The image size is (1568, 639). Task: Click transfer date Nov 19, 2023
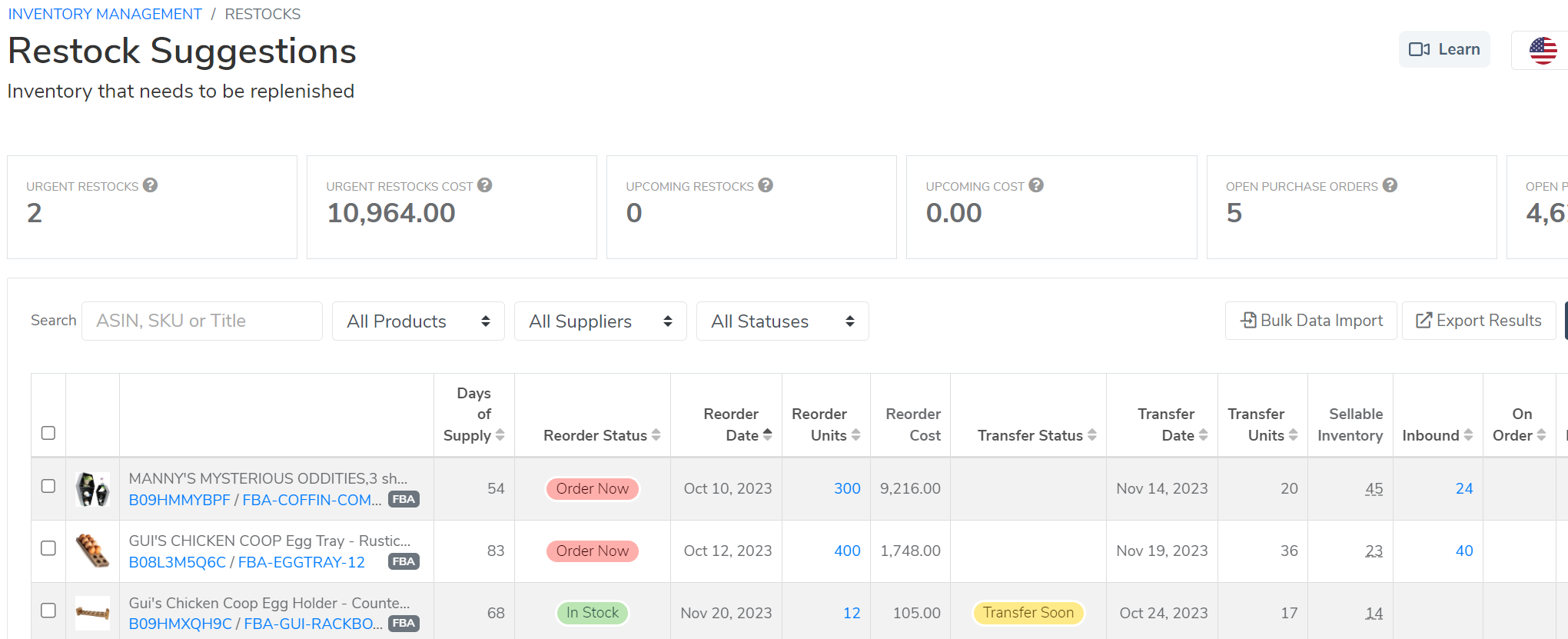[1162, 551]
